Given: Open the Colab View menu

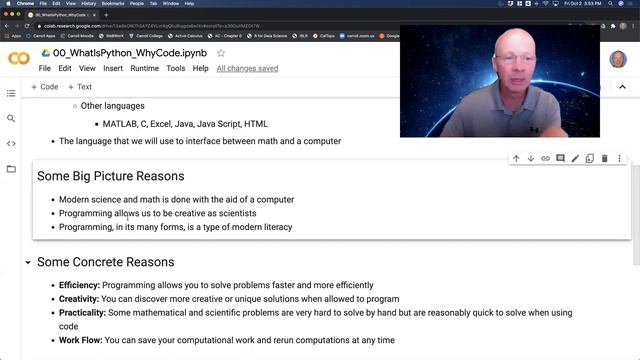Looking at the screenshot, I should click(87, 68).
